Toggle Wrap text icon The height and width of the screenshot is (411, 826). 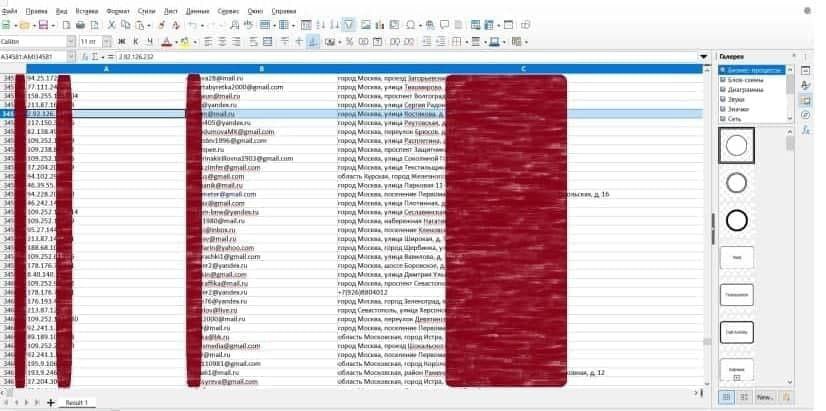pyautogui.click(x=253, y=42)
